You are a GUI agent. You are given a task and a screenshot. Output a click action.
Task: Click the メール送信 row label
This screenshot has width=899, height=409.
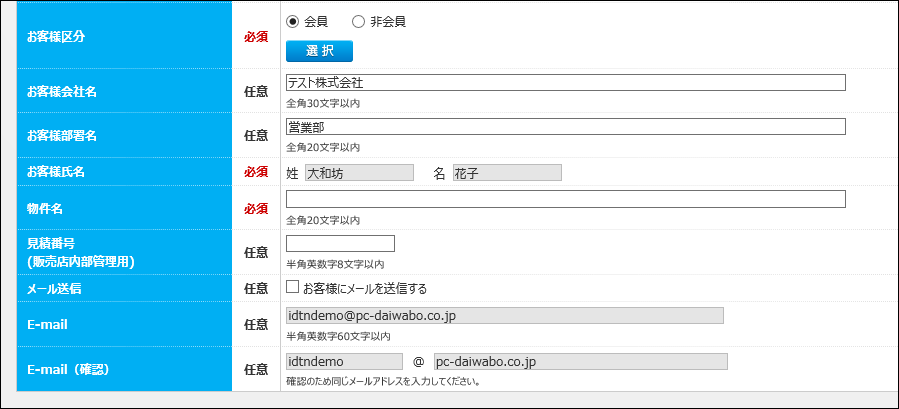tap(54, 289)
